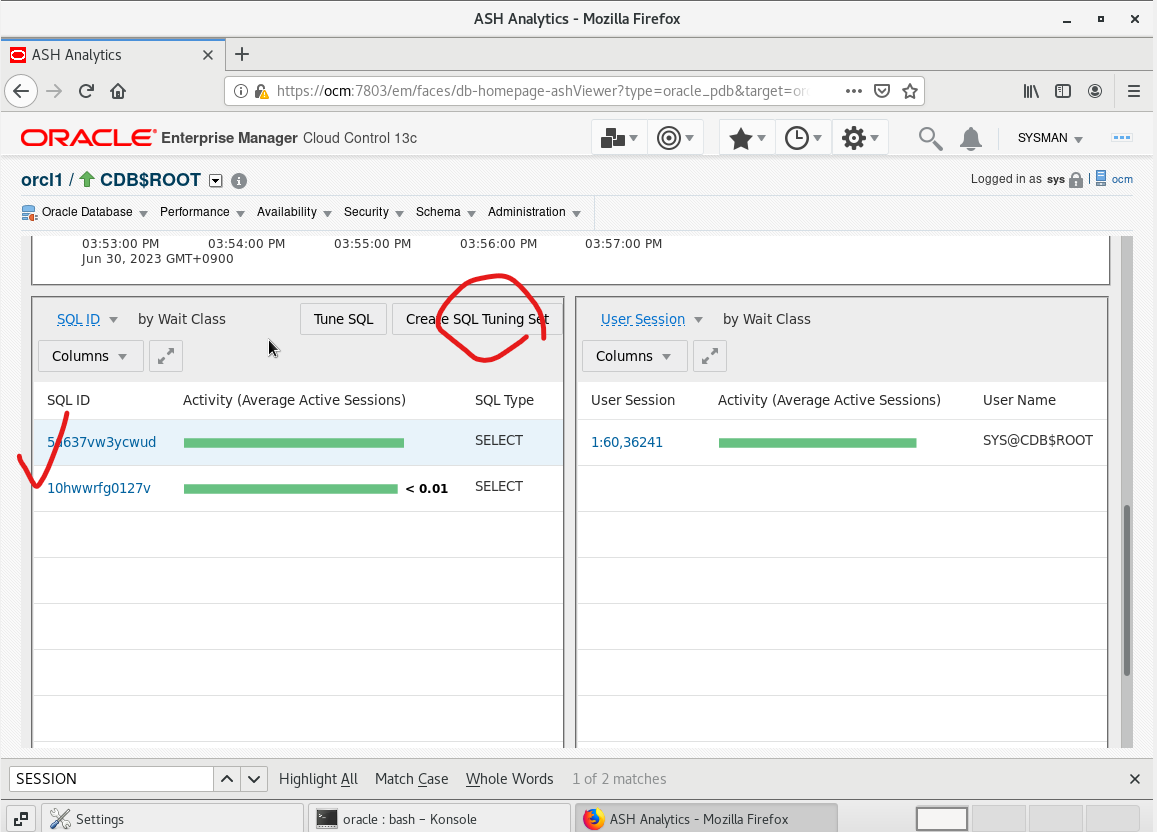Go to next find match arrow

click(x=254, y=779)
